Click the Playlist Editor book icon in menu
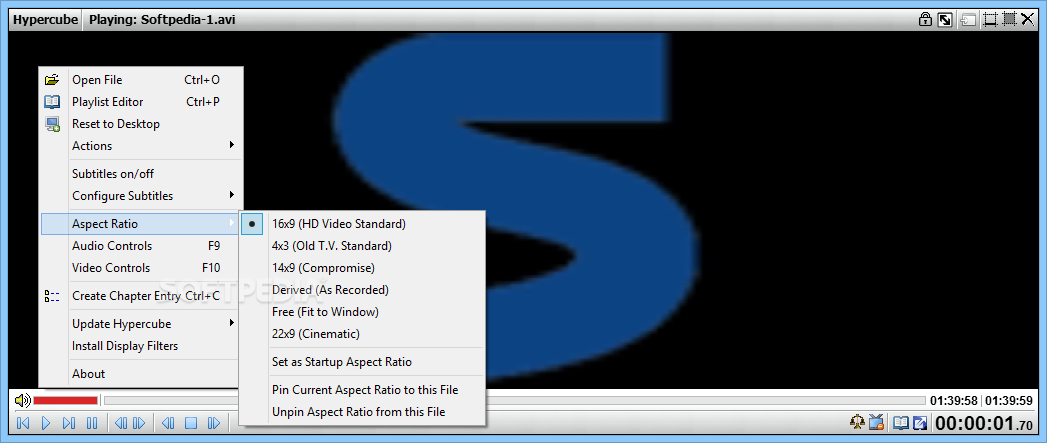 point(52,102)
